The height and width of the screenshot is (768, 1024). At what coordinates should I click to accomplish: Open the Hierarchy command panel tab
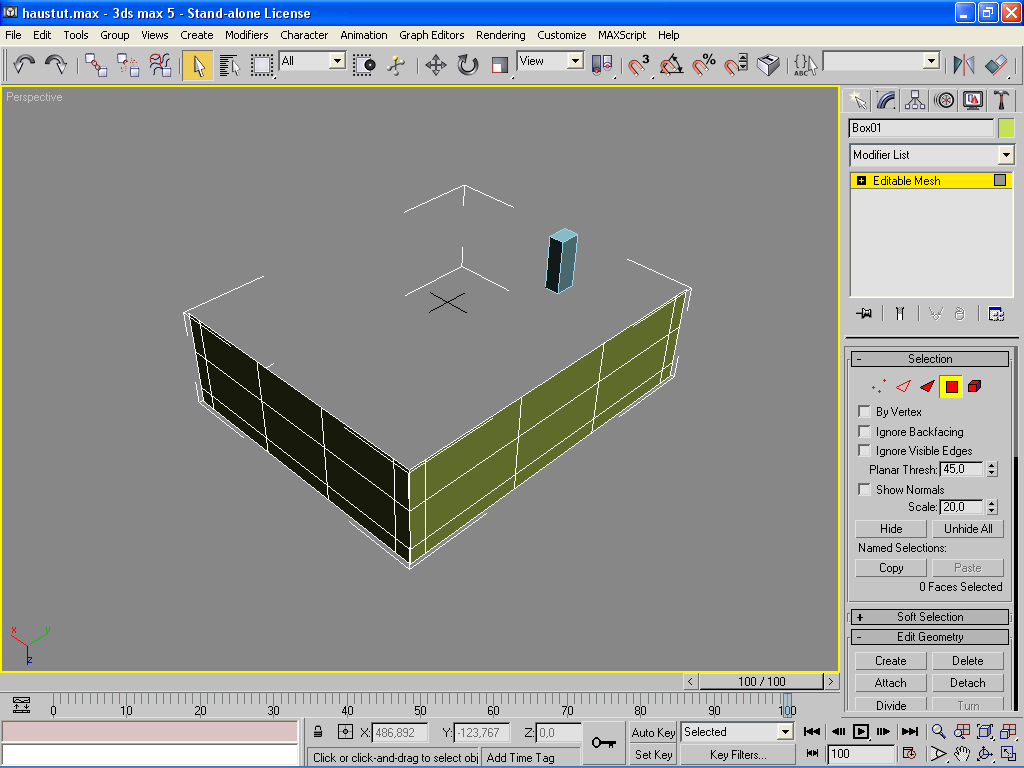[914, 100]
